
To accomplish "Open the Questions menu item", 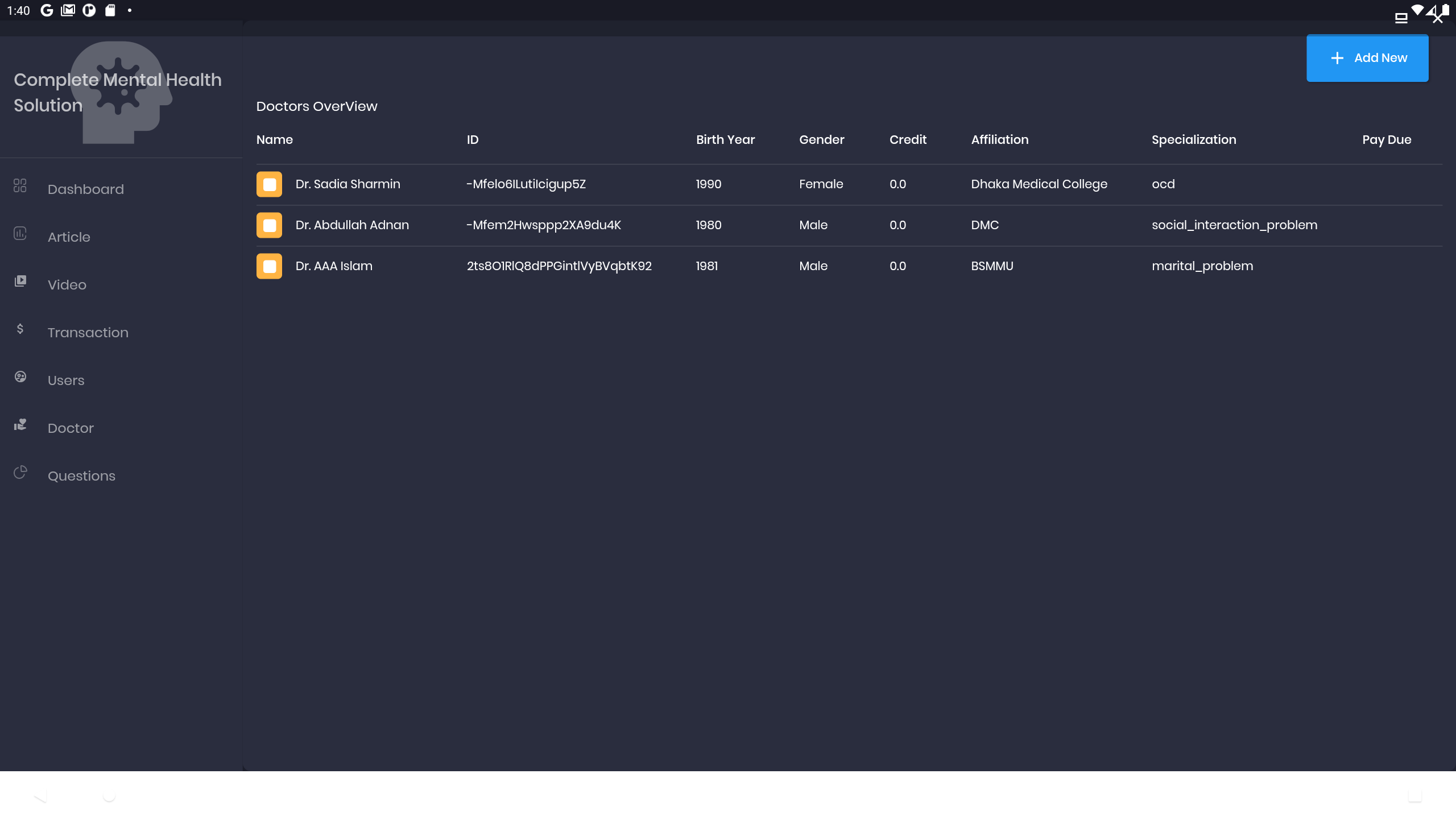I will click(x=81, y=476).
